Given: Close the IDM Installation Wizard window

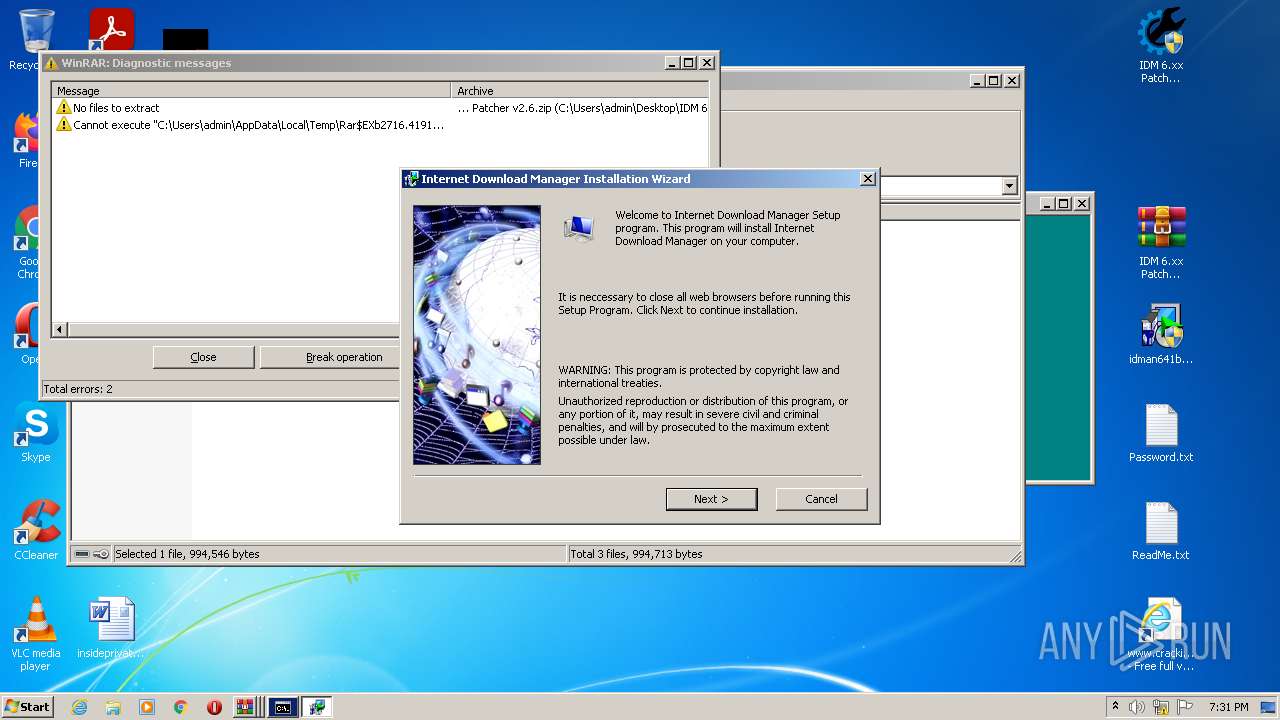Looking at the screenshot, I should tap(867, 179).
